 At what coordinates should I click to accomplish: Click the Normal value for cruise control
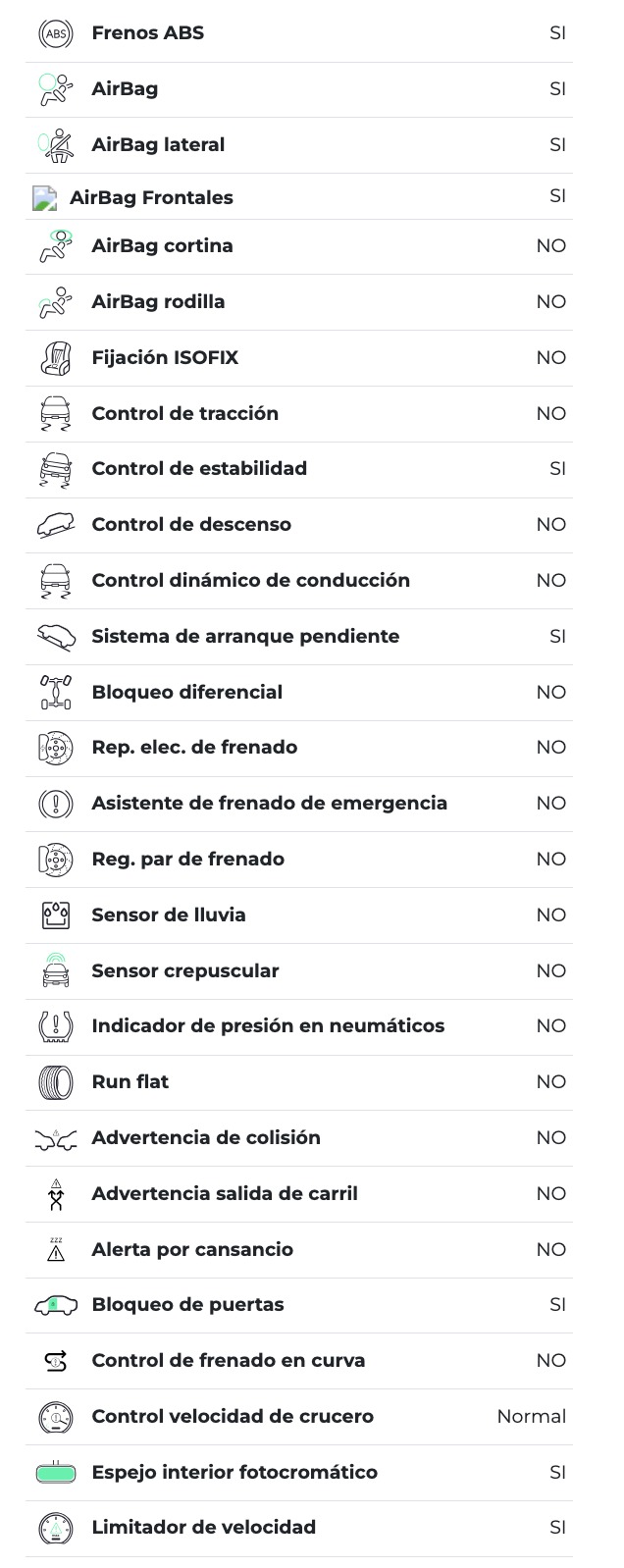[x=531, y=1417]
